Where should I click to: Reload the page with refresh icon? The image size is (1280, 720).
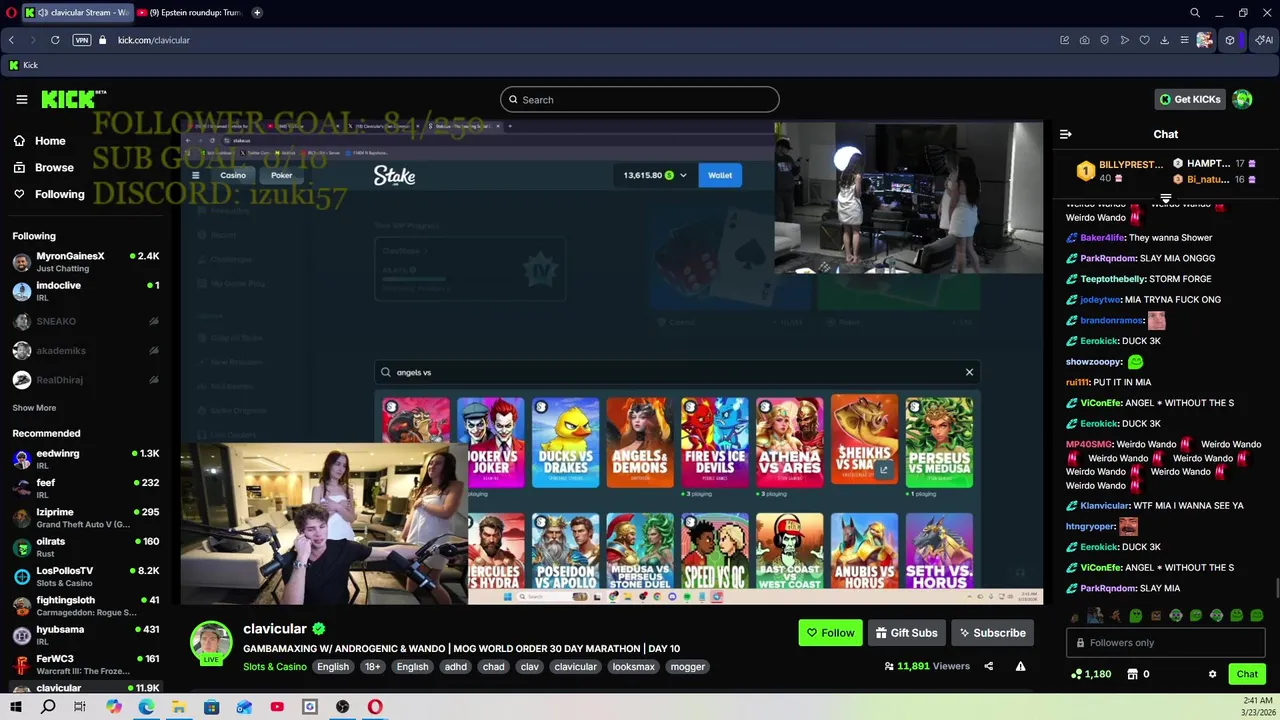point(55,40)
